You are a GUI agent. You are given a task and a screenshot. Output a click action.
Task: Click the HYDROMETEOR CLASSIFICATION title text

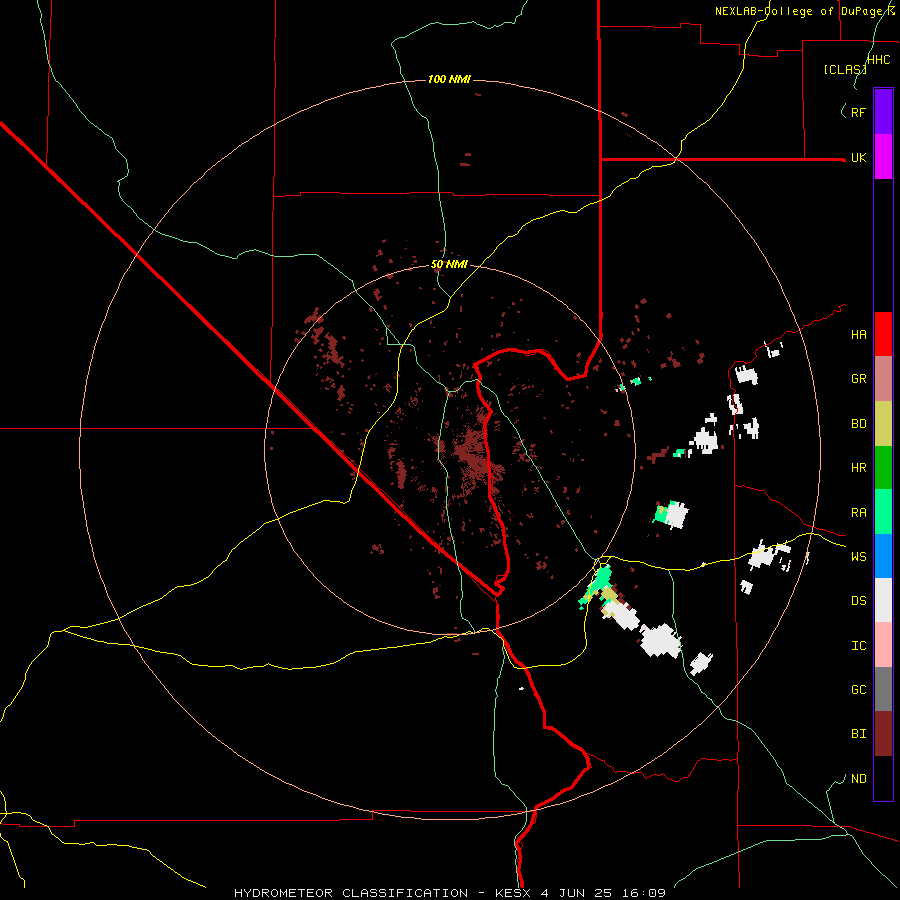[351, 893]
